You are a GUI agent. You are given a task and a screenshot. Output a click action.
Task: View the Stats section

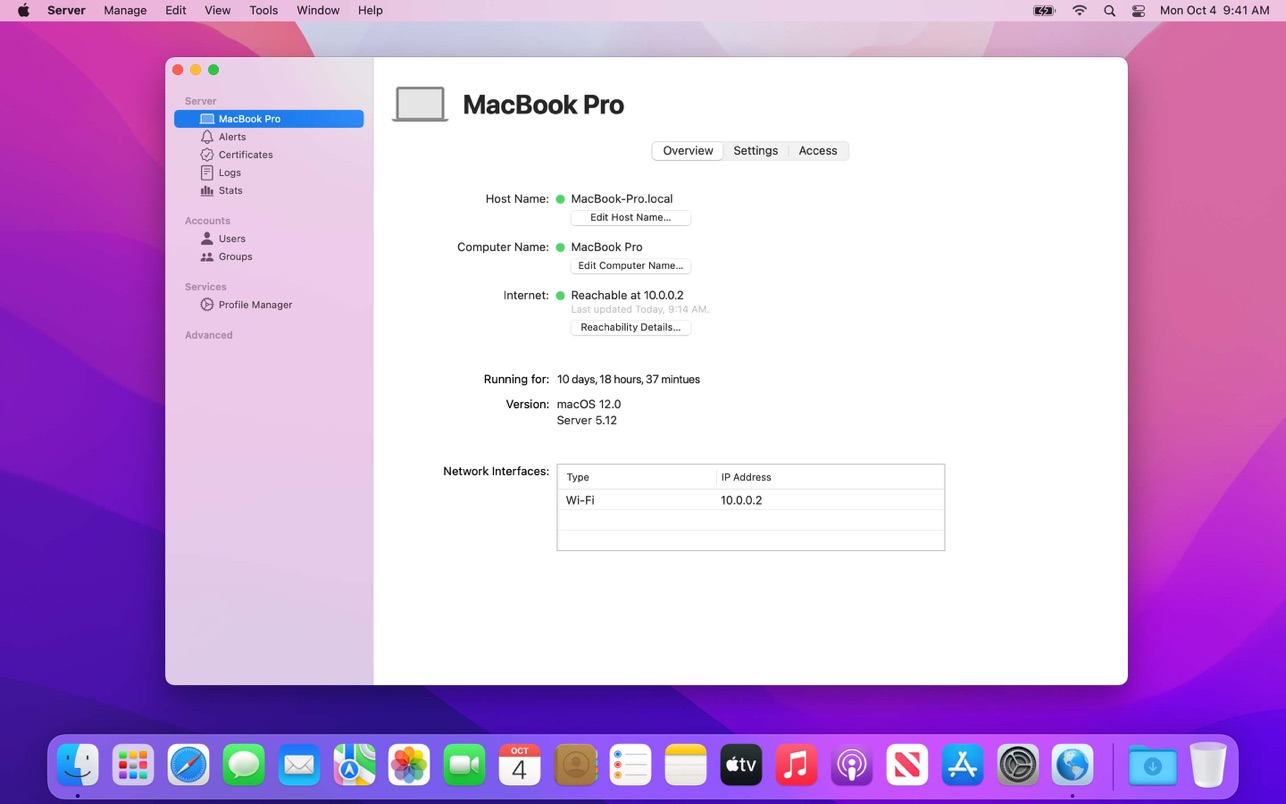[x=230, y=191]
